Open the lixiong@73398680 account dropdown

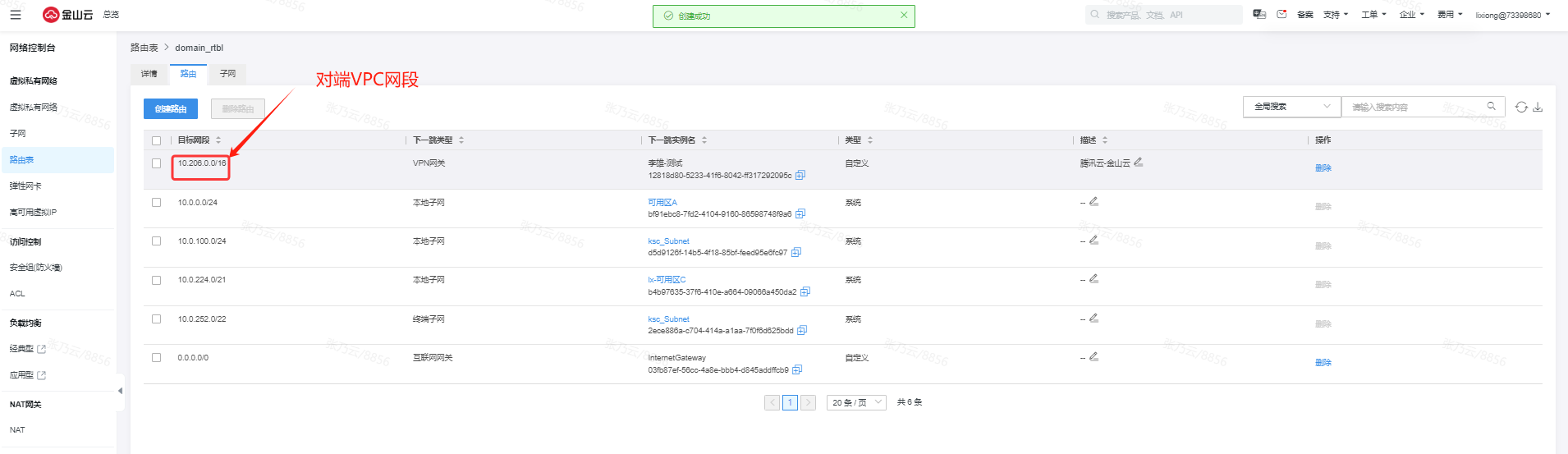coord(1512,15)
